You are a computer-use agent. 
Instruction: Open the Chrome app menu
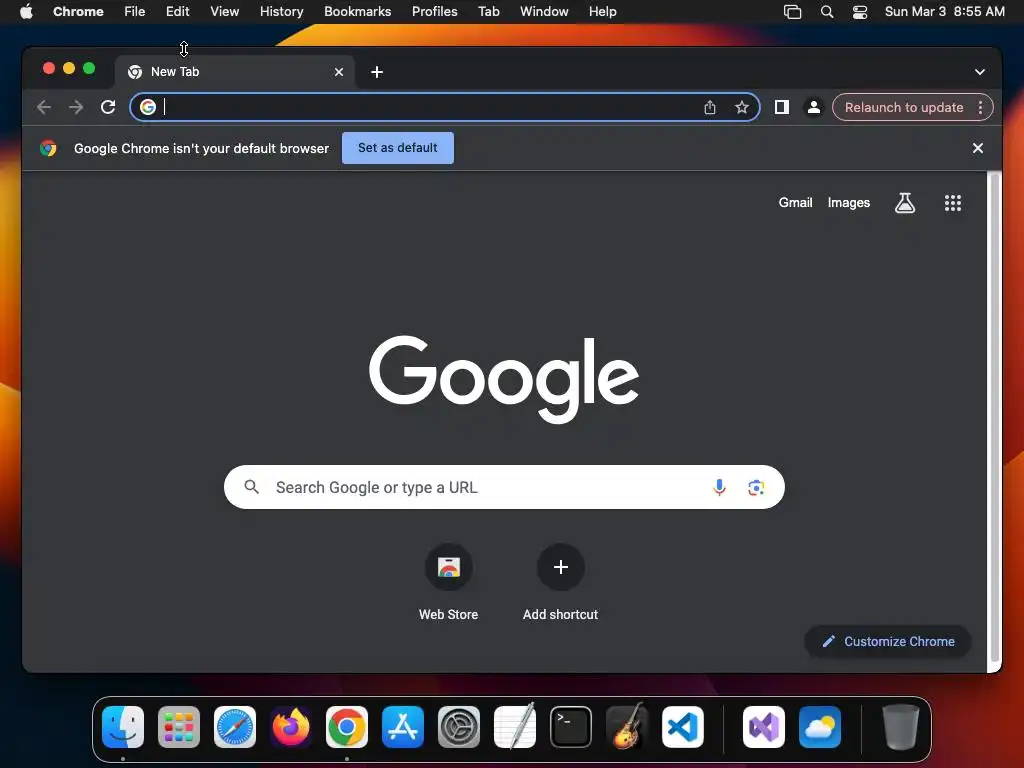click(x=78, y=12)
